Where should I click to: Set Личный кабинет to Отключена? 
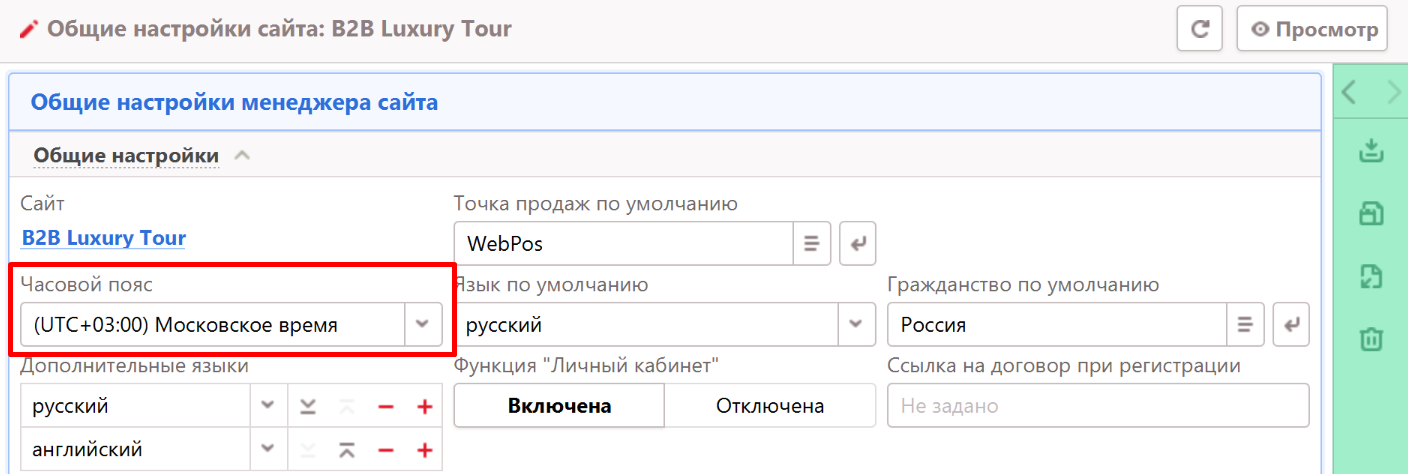(x=769, y=406)
